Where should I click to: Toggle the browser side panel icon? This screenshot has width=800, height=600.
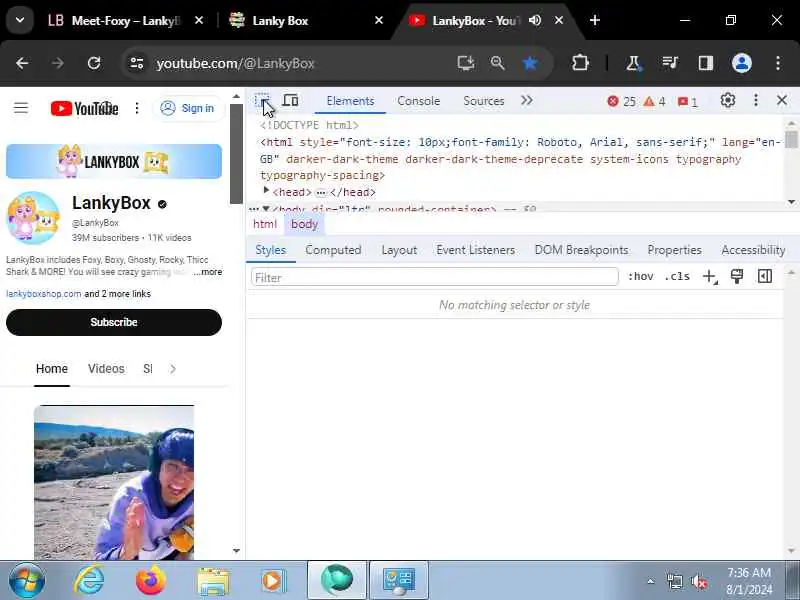[706, 63]
